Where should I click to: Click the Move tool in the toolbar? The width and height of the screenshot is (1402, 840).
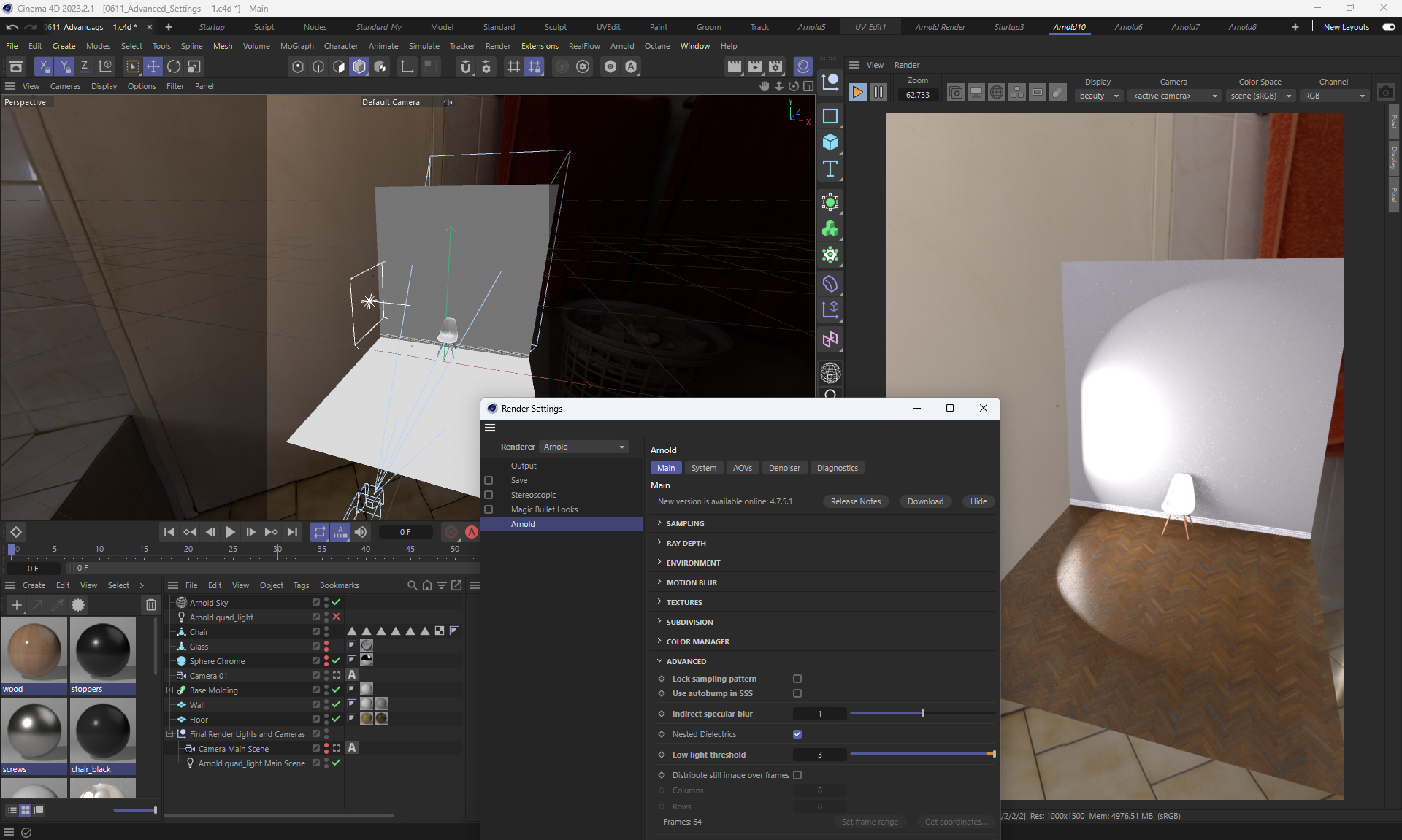[x=153, y=66]
